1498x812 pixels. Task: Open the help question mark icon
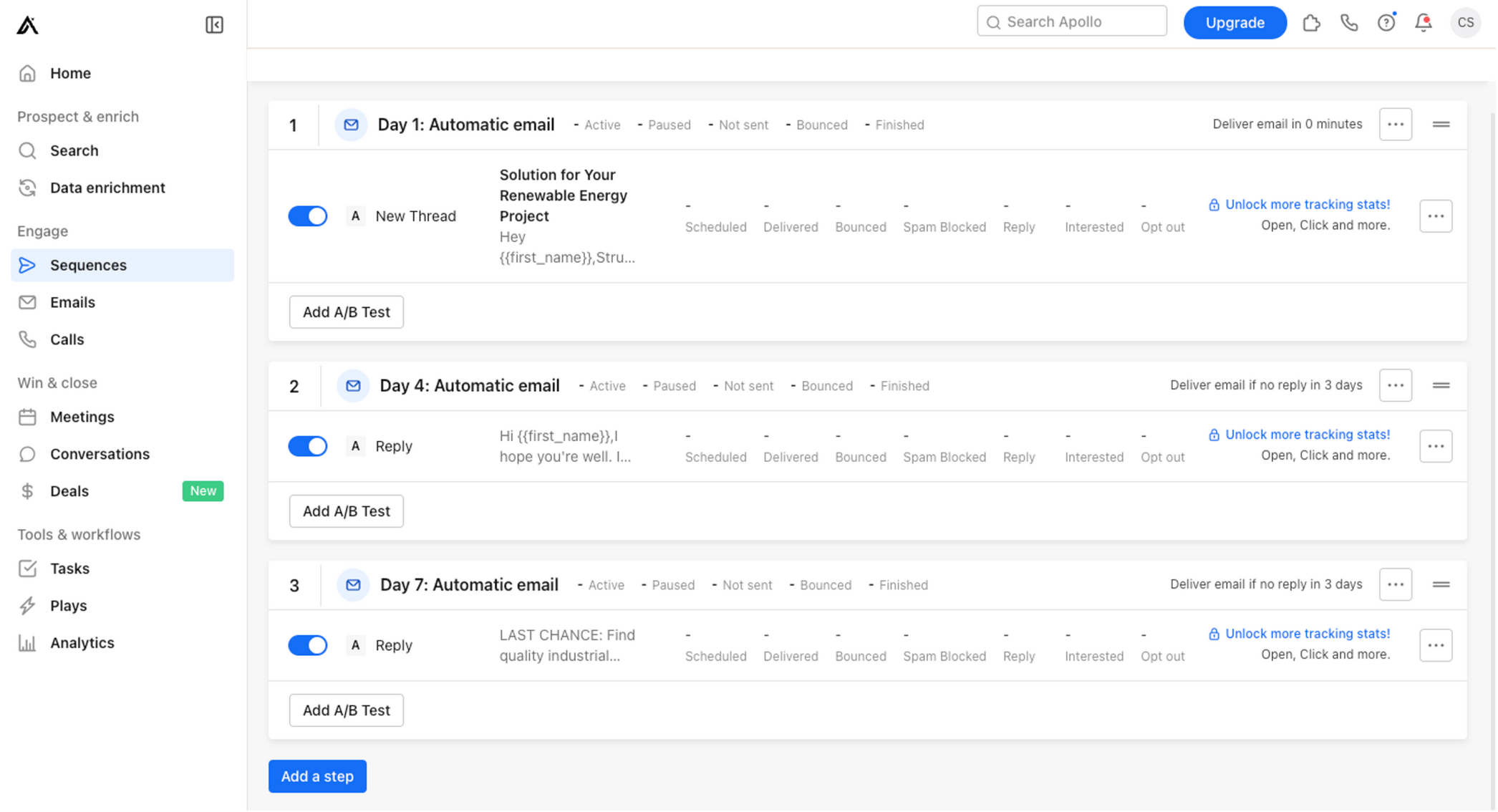pos(1386,22)
